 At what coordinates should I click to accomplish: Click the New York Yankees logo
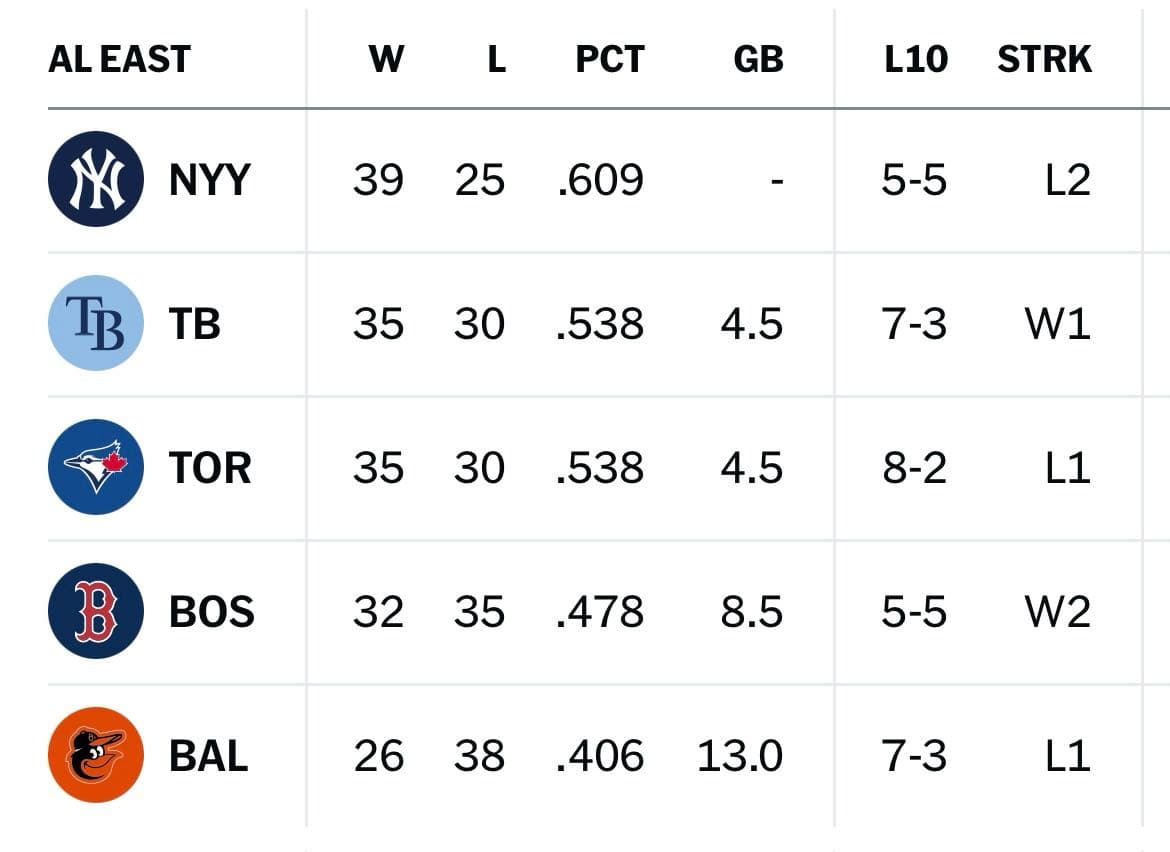pyautogui.click(x=96, y=180)
